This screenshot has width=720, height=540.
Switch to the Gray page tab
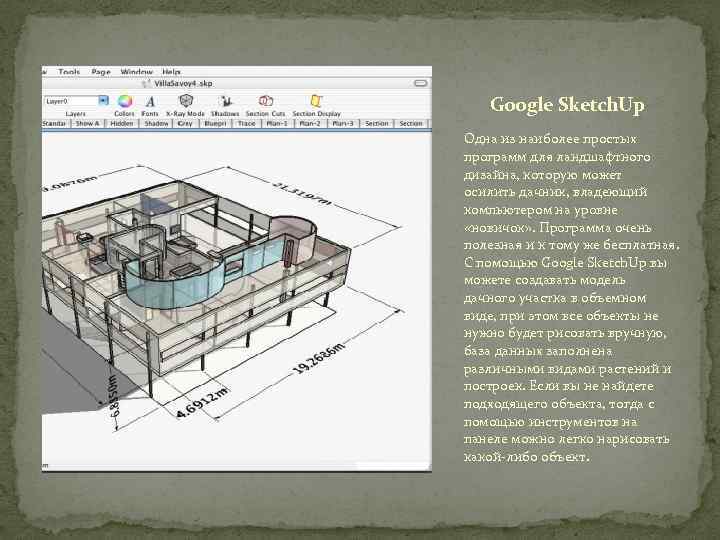185,124
